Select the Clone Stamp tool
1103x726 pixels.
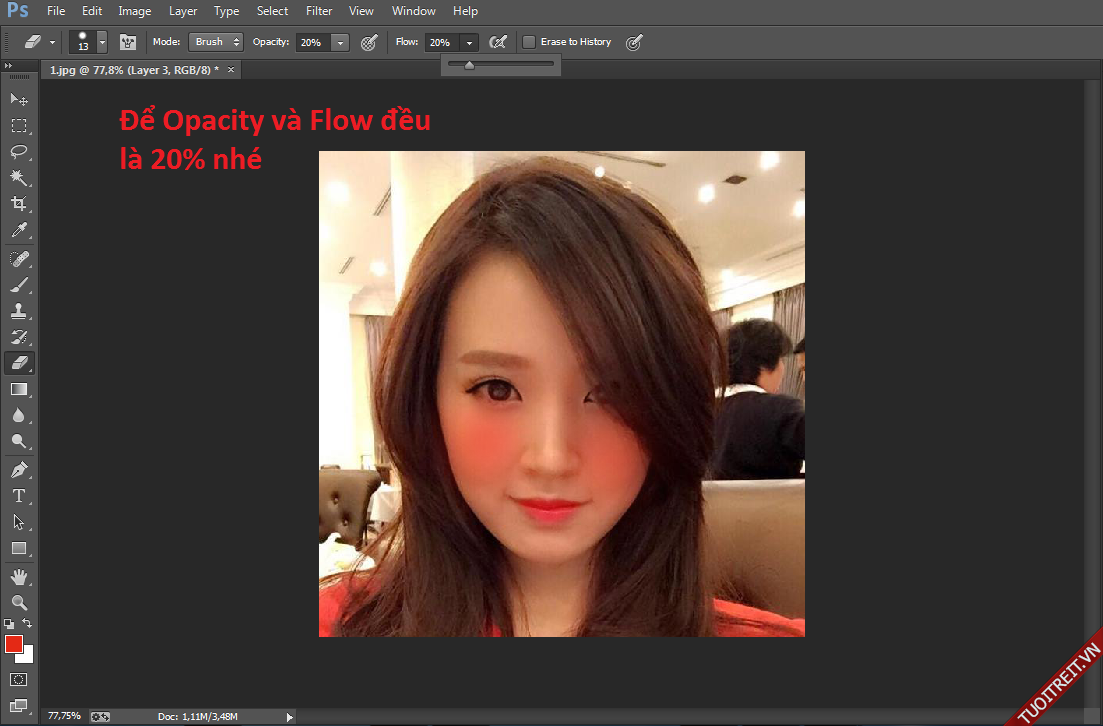(x=18, y=311)
